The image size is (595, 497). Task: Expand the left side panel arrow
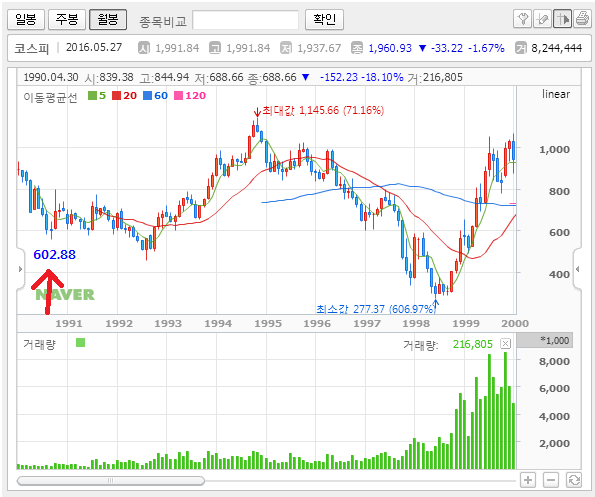20,269
